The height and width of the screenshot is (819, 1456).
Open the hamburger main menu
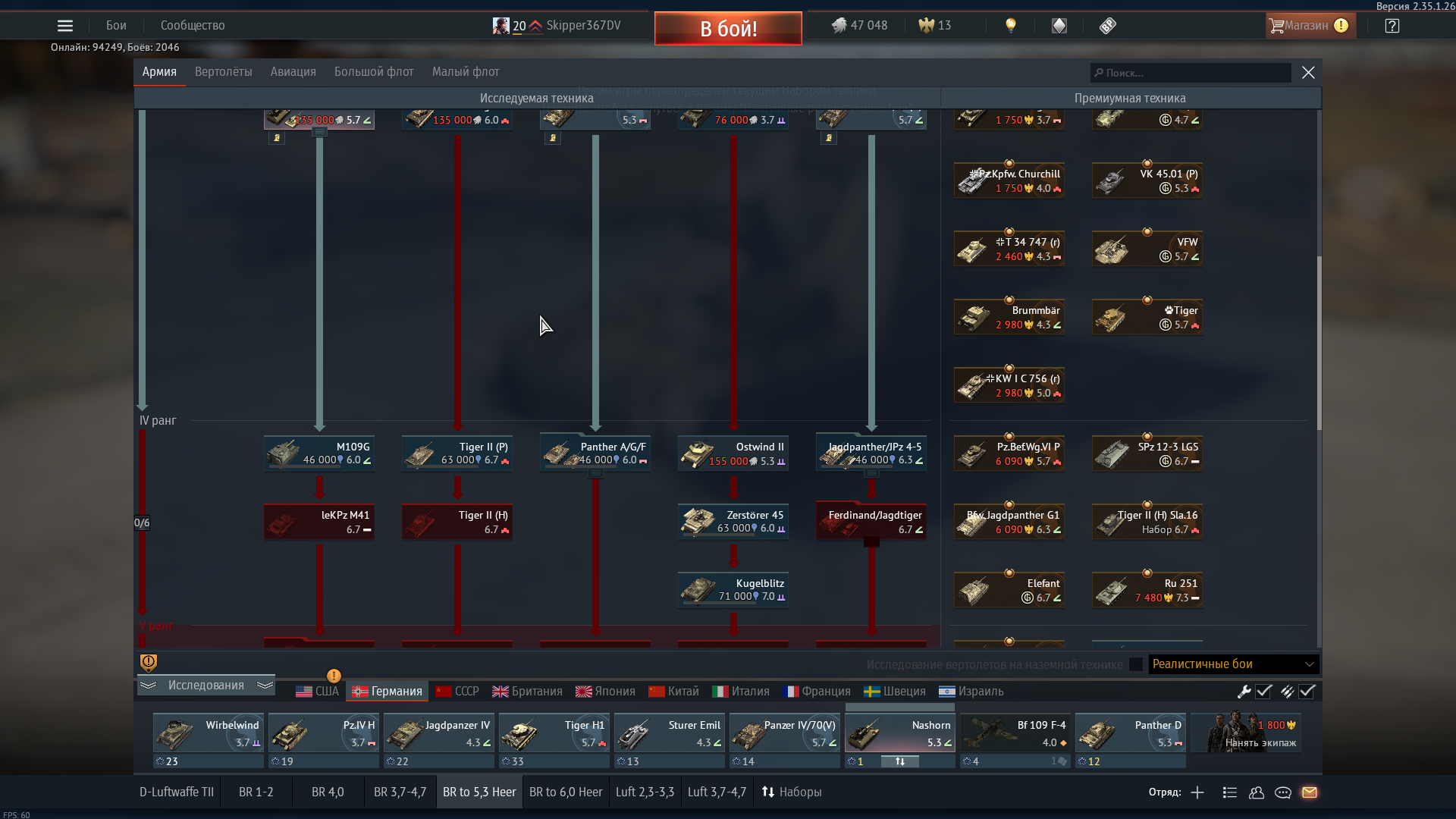(x=65, y=26)
